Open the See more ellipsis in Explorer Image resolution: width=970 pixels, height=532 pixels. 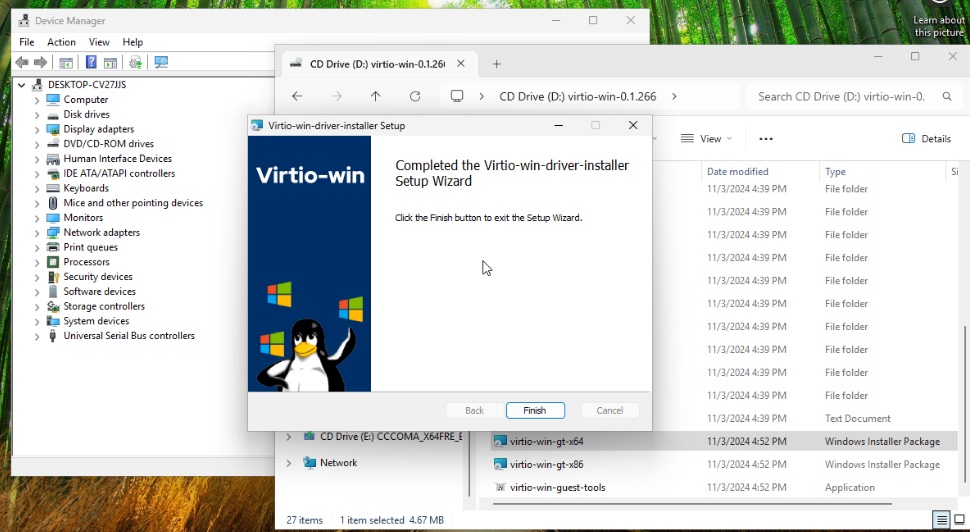pyautogui.click(x=766, y=139)
